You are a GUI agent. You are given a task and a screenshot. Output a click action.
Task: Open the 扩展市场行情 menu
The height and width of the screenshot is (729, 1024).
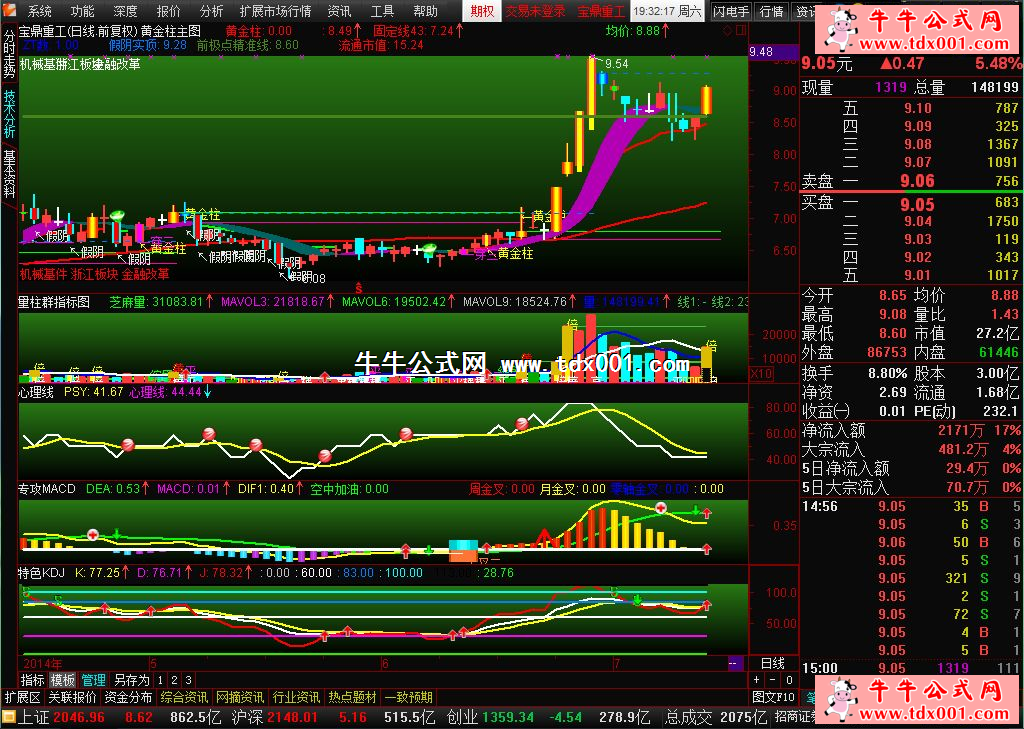[275, 11]
